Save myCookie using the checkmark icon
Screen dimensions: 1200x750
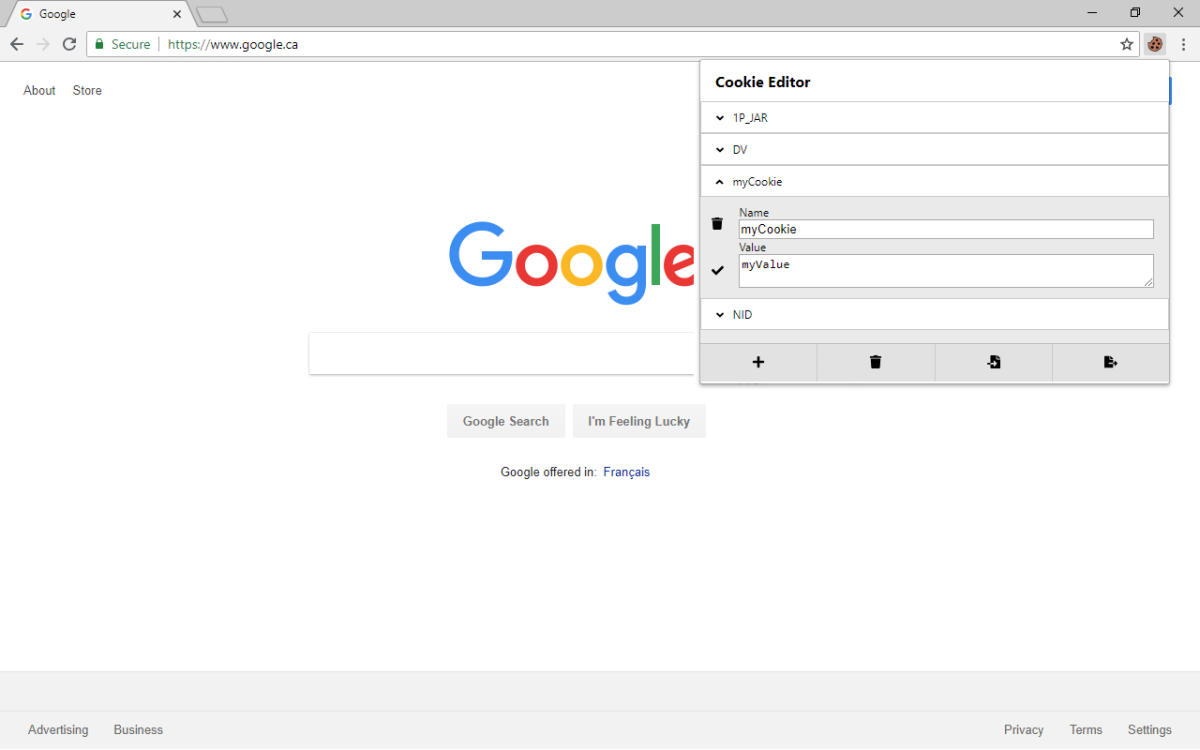[x=717, y=268]
